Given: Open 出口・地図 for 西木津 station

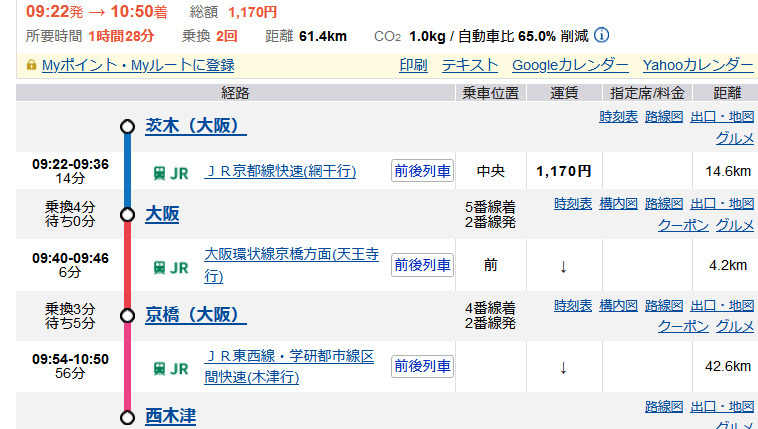Looking at the screenshot, I should coord(722,407).
